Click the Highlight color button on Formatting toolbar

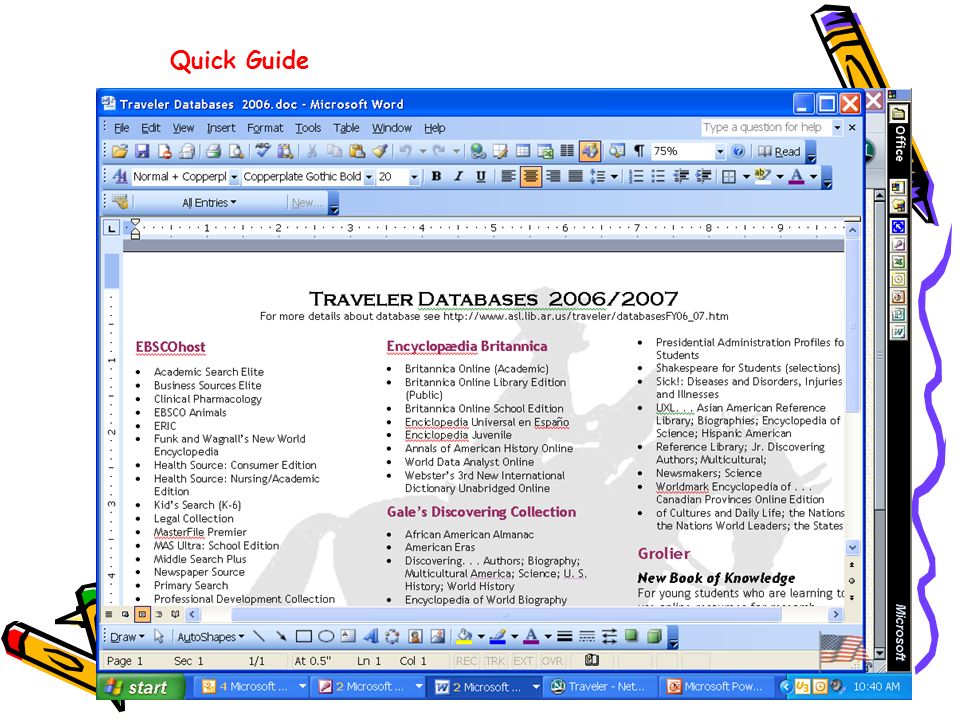[x=762, y=177]
